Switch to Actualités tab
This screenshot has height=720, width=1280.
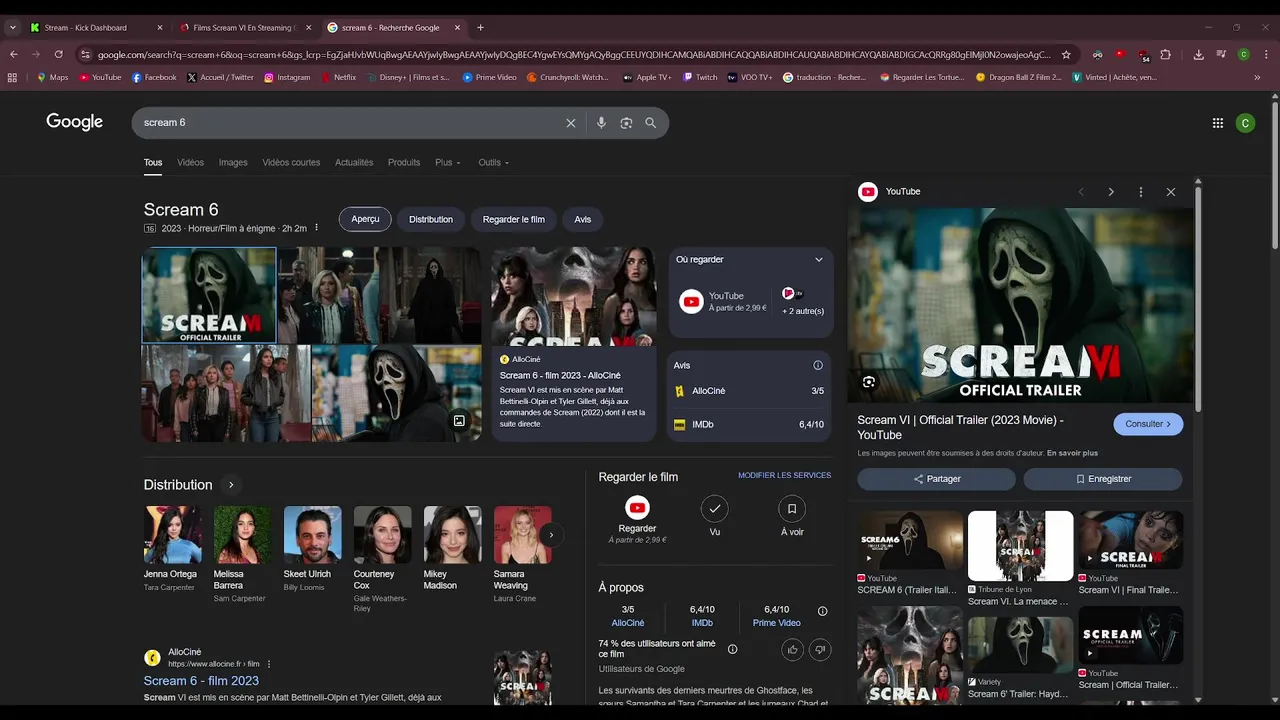pos(354,162)
